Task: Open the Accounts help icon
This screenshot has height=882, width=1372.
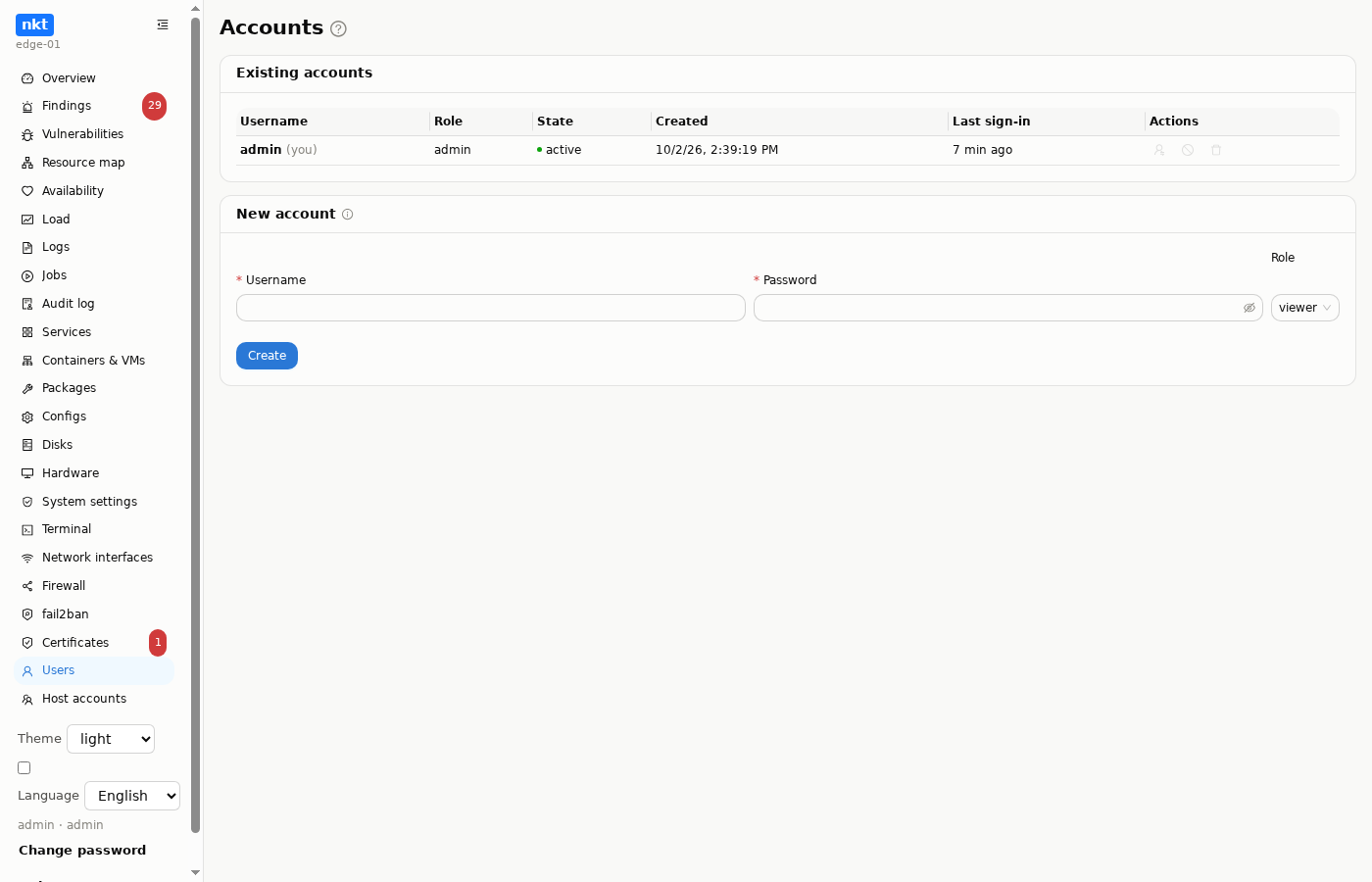Action: point(338,29)
